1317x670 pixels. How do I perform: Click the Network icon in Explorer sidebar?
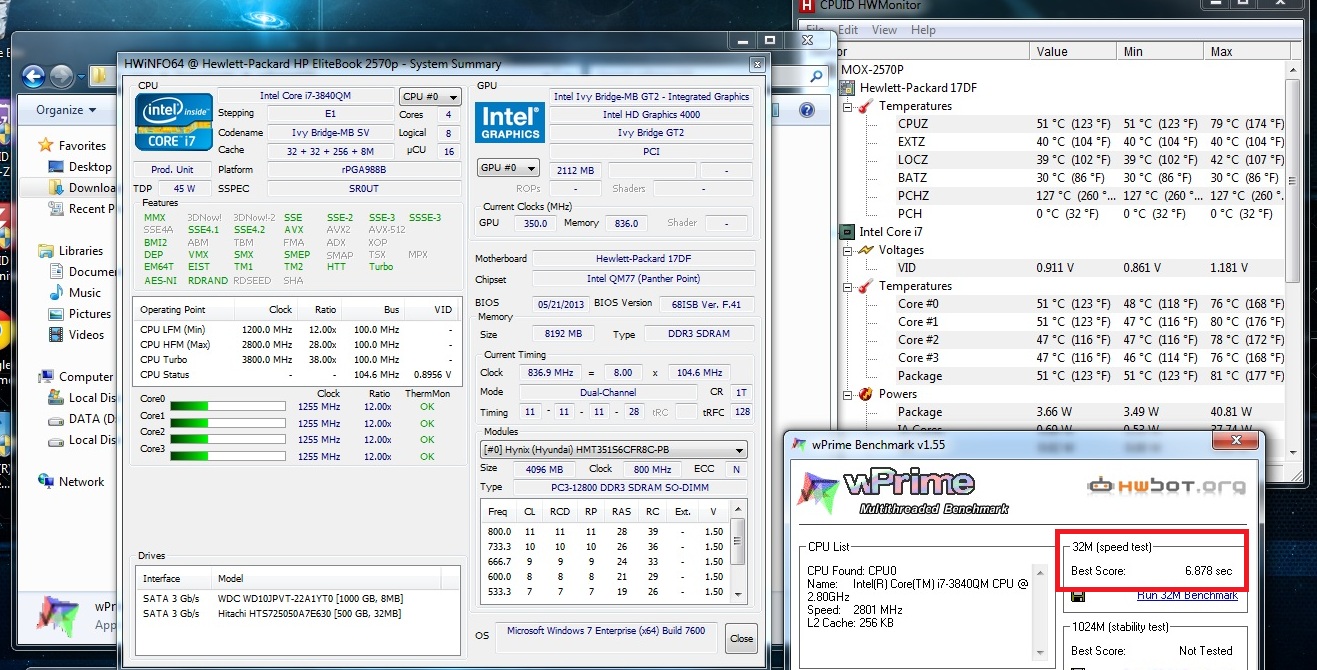coord(46,482)
